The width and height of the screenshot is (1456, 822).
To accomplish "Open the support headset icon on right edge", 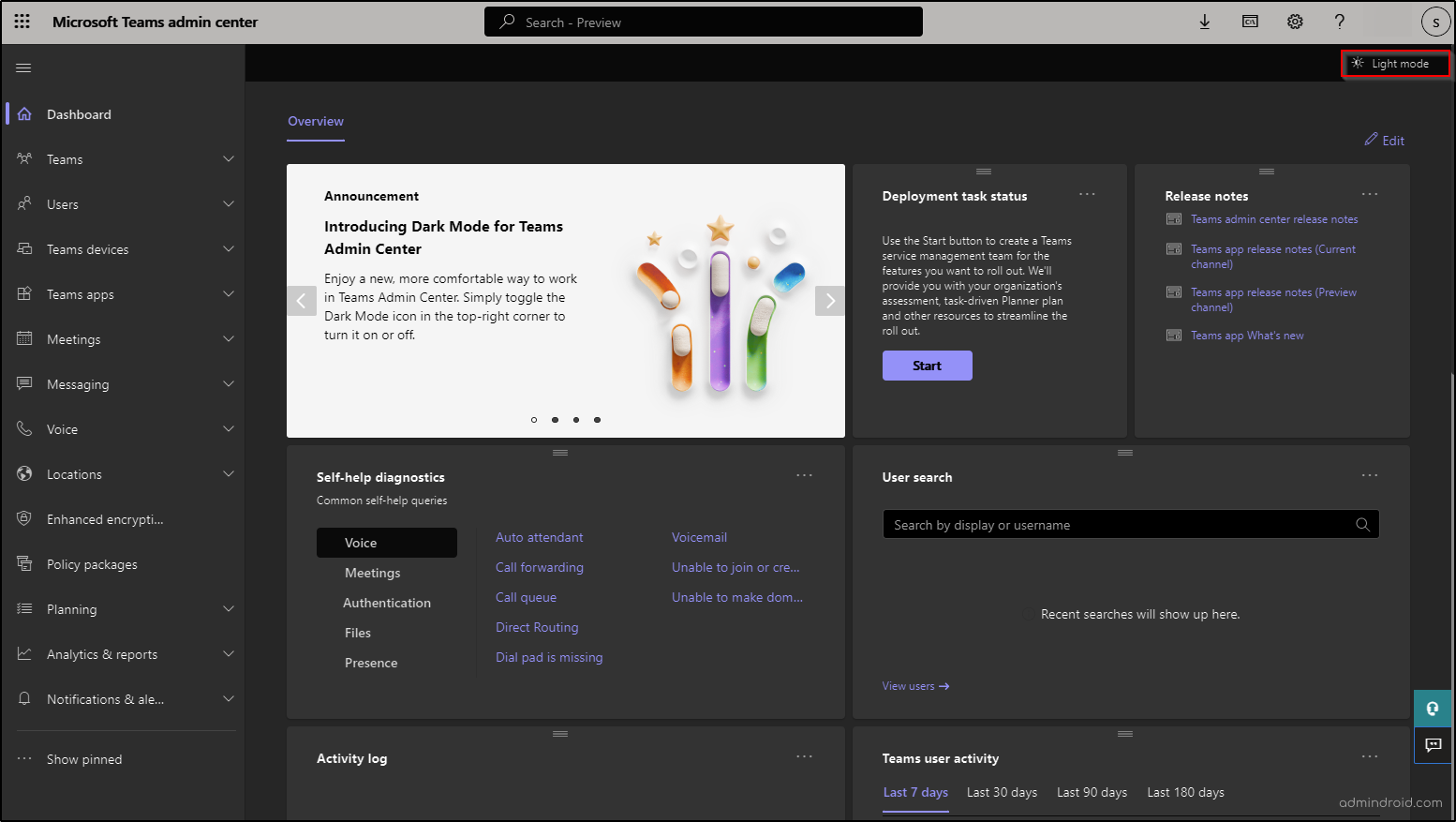I will pos(1433,709).
